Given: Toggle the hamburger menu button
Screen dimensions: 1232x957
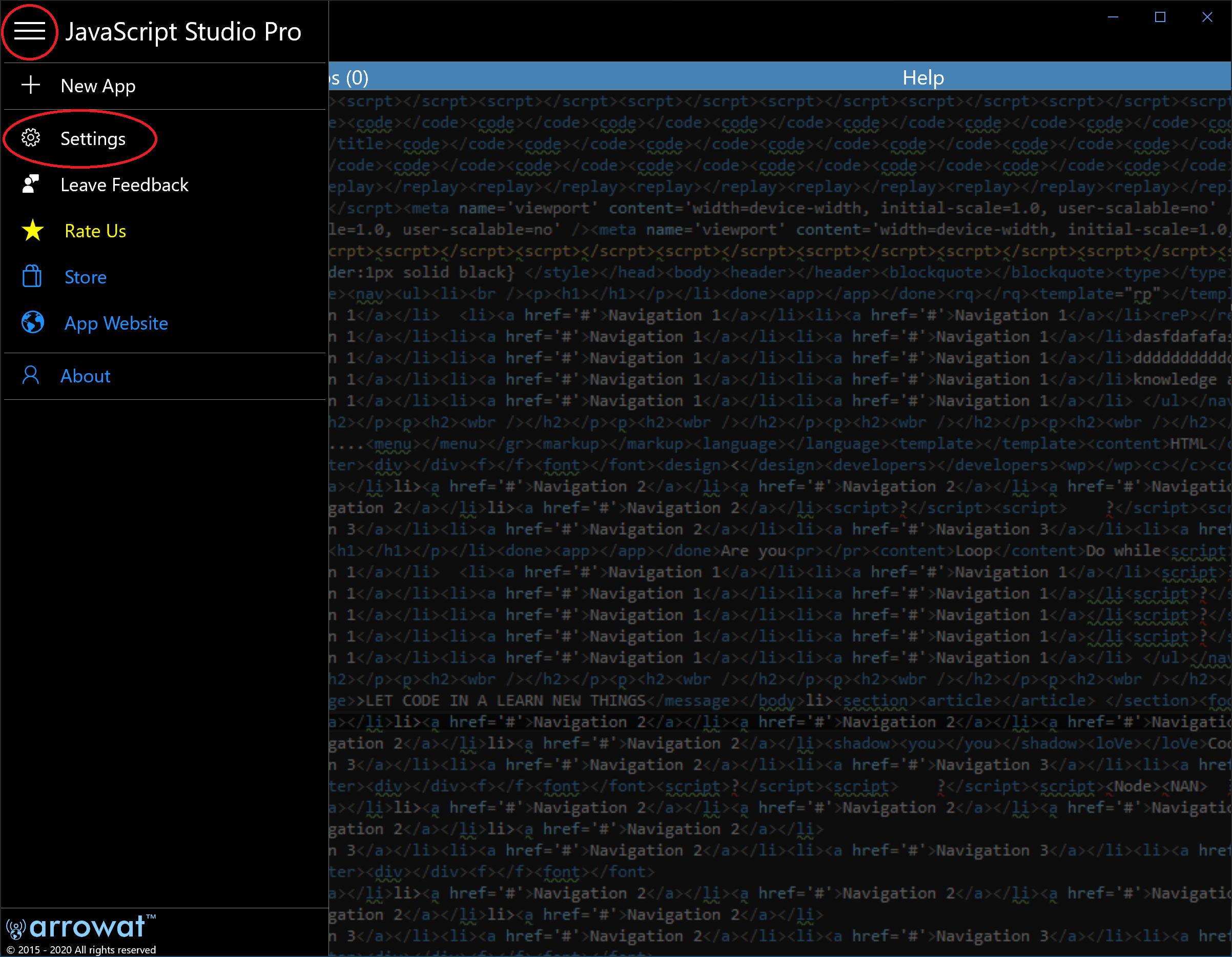Looking at the screenshot, I should (29, 31).
